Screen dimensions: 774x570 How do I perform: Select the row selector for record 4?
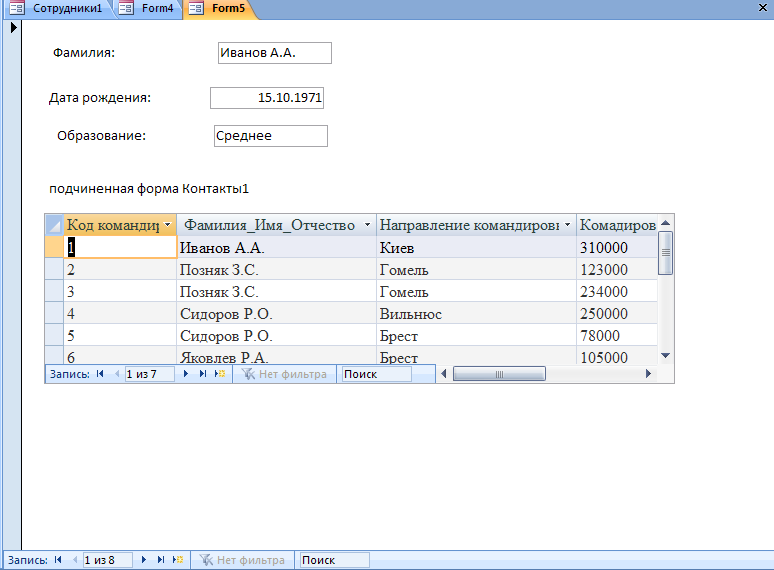(x=54, y=313)
